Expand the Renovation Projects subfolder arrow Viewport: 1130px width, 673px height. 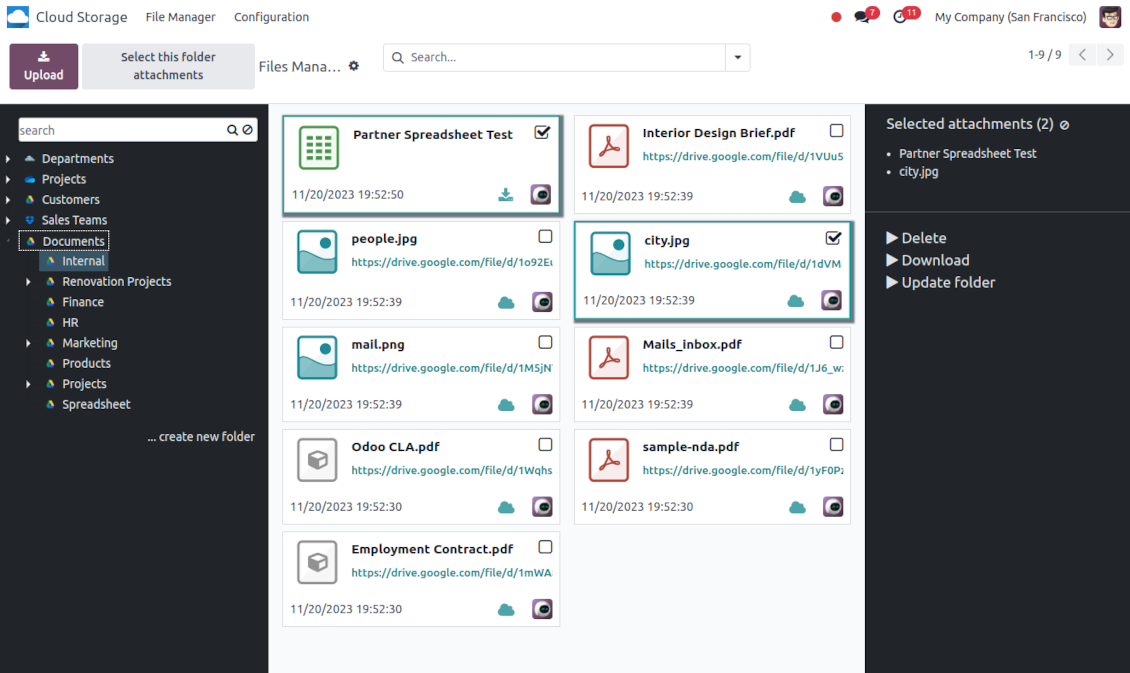(28, 282)
